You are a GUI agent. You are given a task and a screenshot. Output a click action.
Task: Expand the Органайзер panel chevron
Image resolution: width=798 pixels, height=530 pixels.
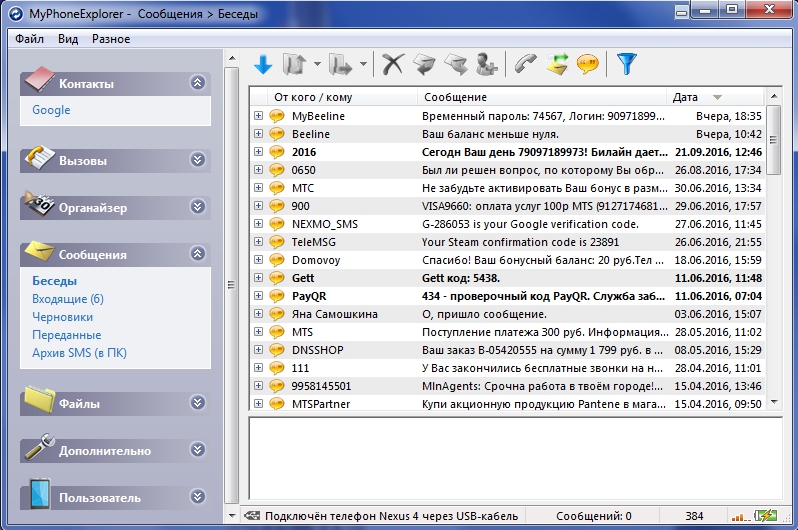pyautogui.click(x=197, y=207)
